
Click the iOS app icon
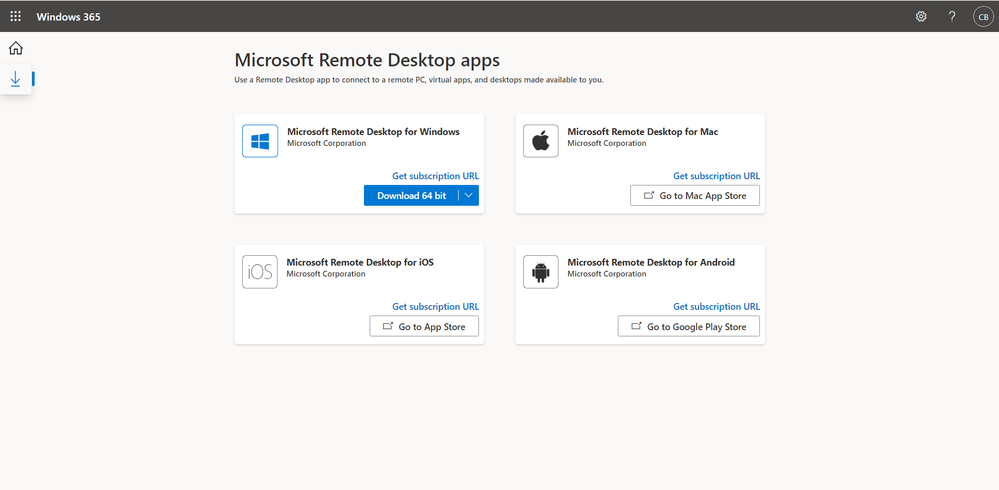(260, 273)
